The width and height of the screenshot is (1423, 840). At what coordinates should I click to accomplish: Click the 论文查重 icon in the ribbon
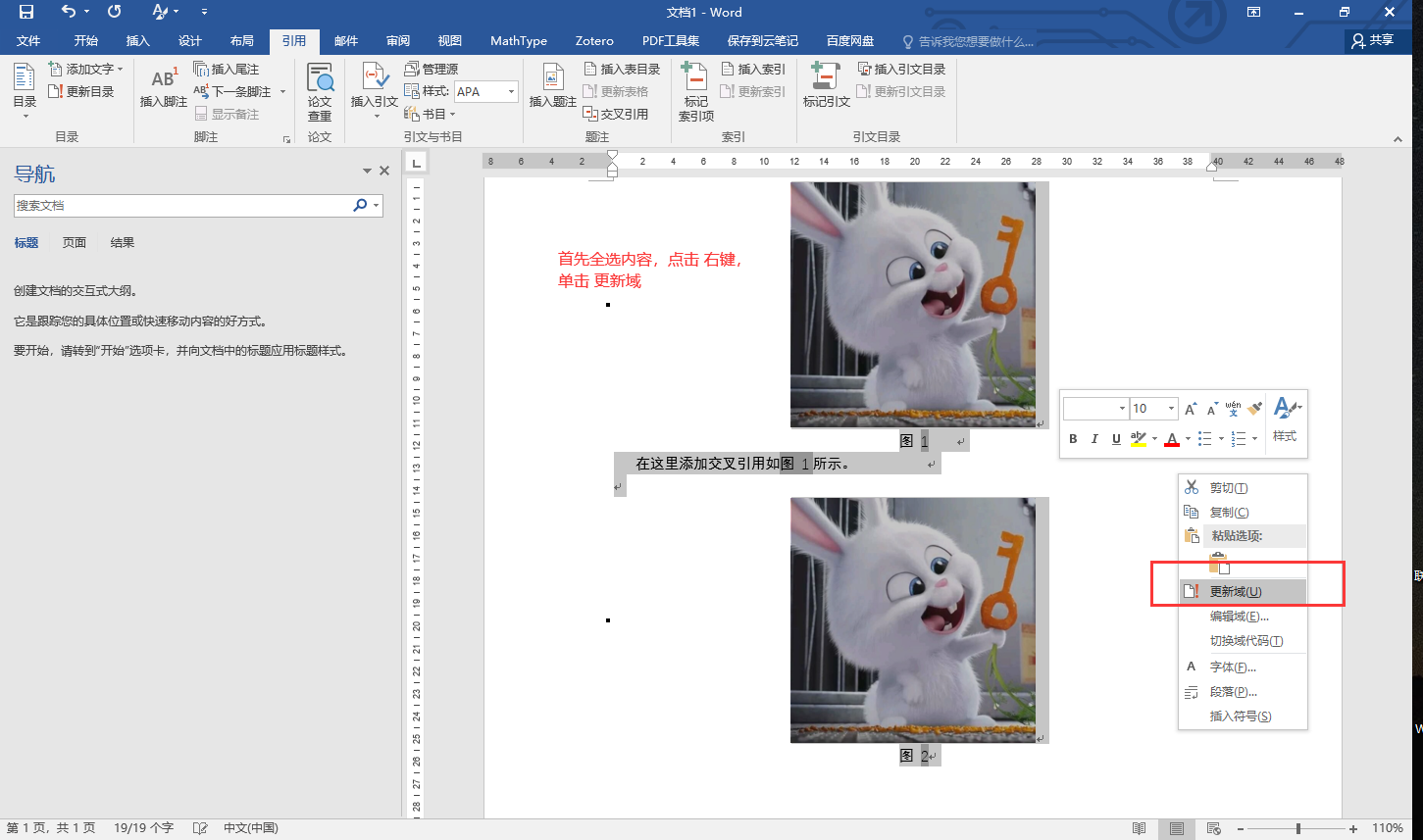320,92
